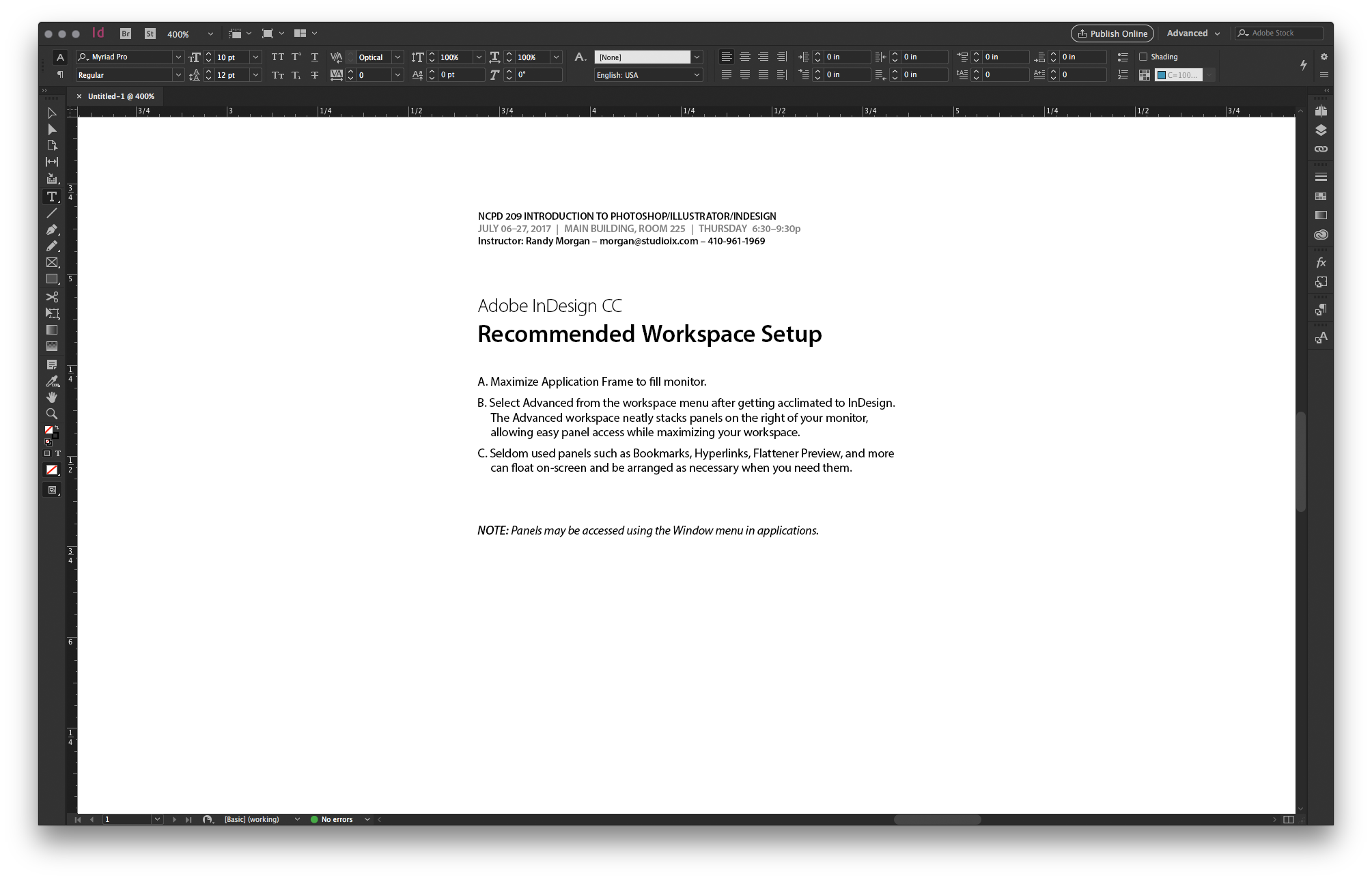
Task: Toggle Superscript formatting
Action: pyautogui.click(x=296, y=57)
